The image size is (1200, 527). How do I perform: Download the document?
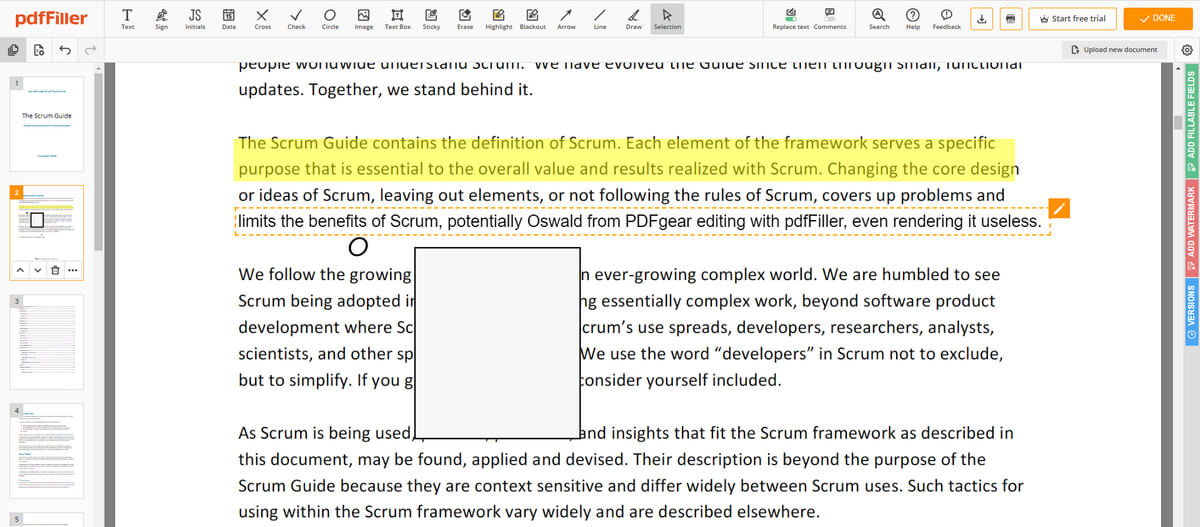[x=983, y=19]
